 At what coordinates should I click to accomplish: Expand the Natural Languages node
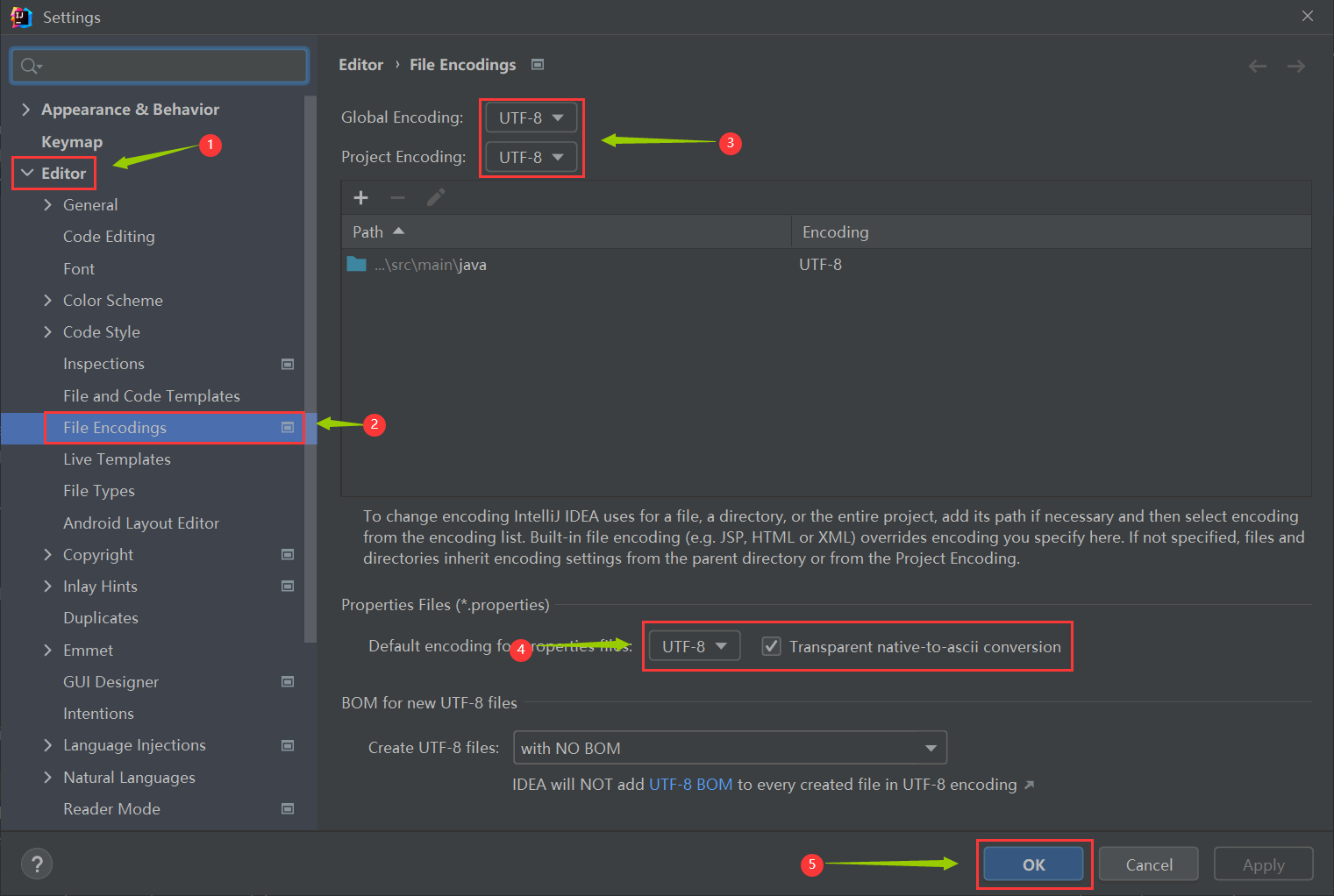pos(48,778)
